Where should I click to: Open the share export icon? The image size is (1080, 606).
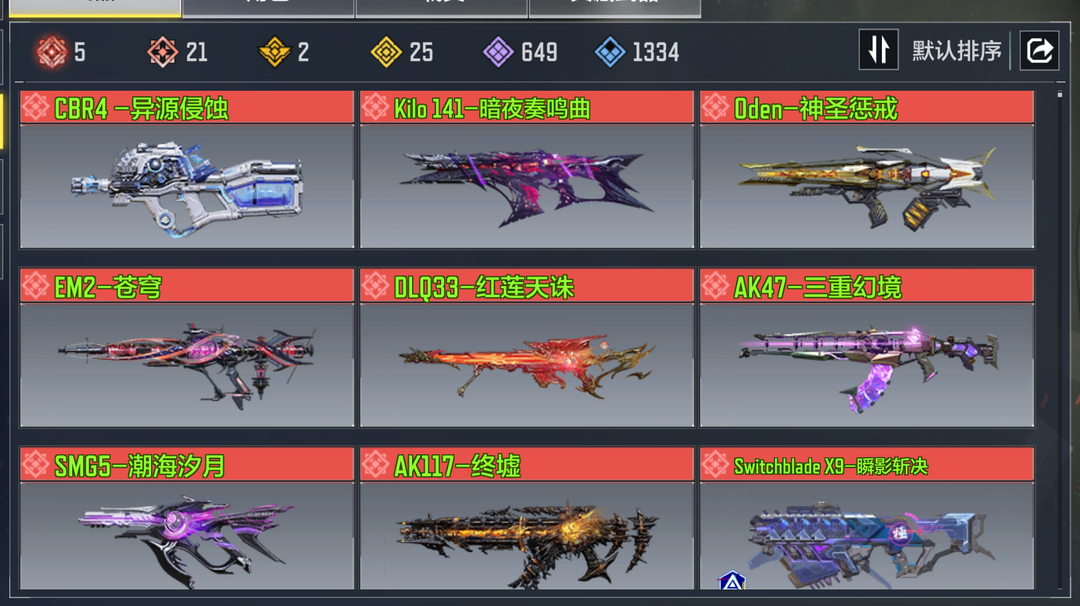(1039, 50)
